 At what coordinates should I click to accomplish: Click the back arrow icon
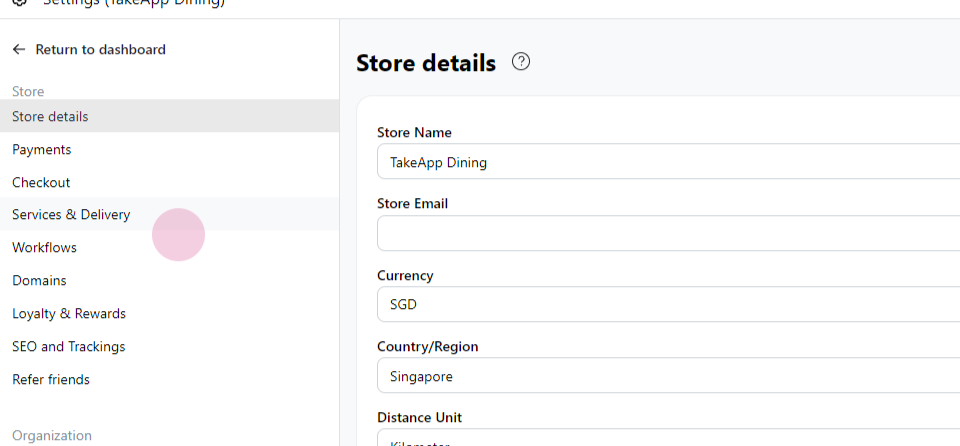pyautogui.click(x=19, y=49)
